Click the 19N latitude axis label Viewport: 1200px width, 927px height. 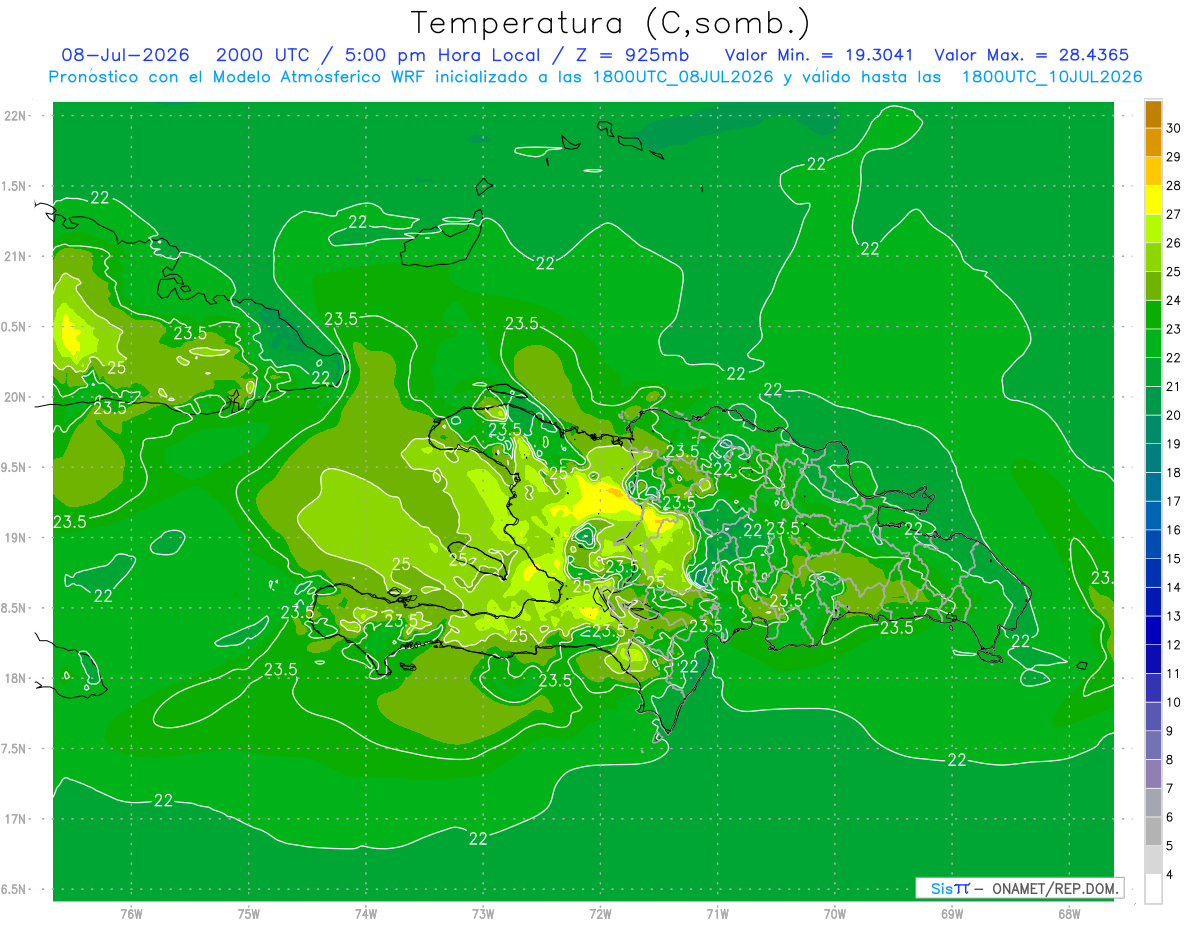point(17,538)
